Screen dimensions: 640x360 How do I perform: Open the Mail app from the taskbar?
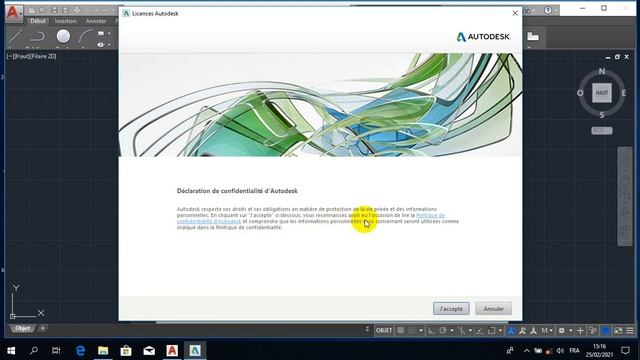point(149,351)
